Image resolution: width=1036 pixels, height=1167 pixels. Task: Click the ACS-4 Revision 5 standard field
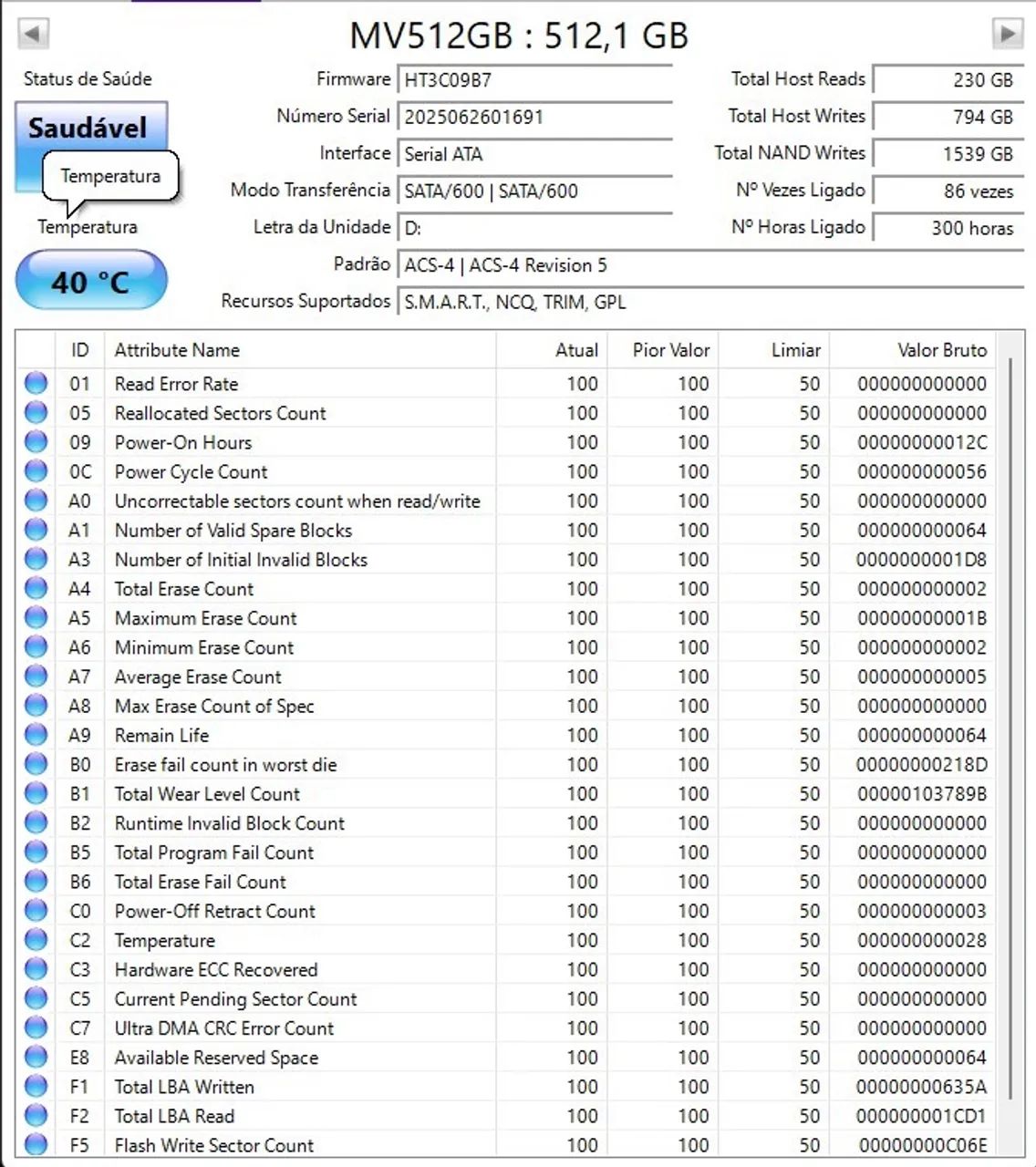[710, 265]
